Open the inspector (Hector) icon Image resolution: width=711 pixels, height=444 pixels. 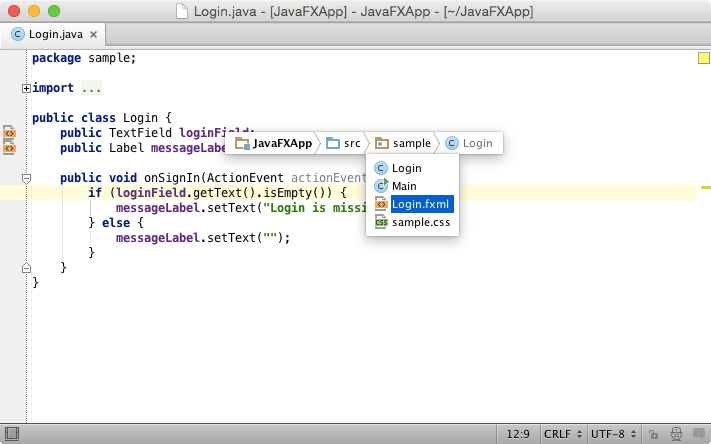[x=676, y=434]
